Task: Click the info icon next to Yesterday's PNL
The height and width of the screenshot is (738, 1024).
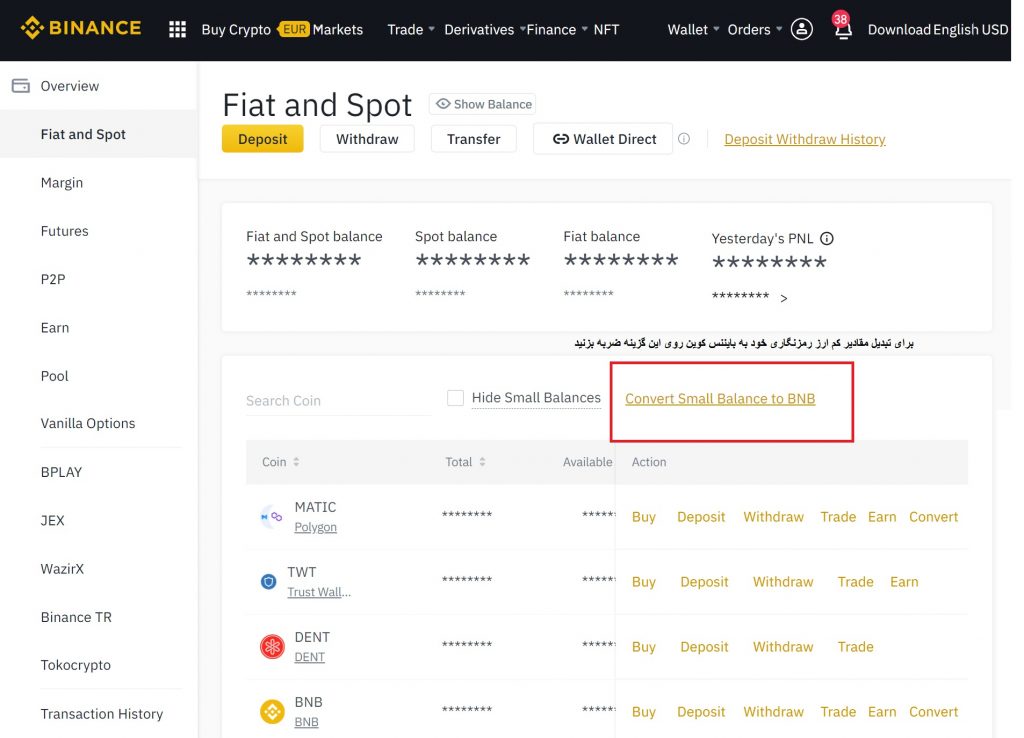Action: (827, 238)
